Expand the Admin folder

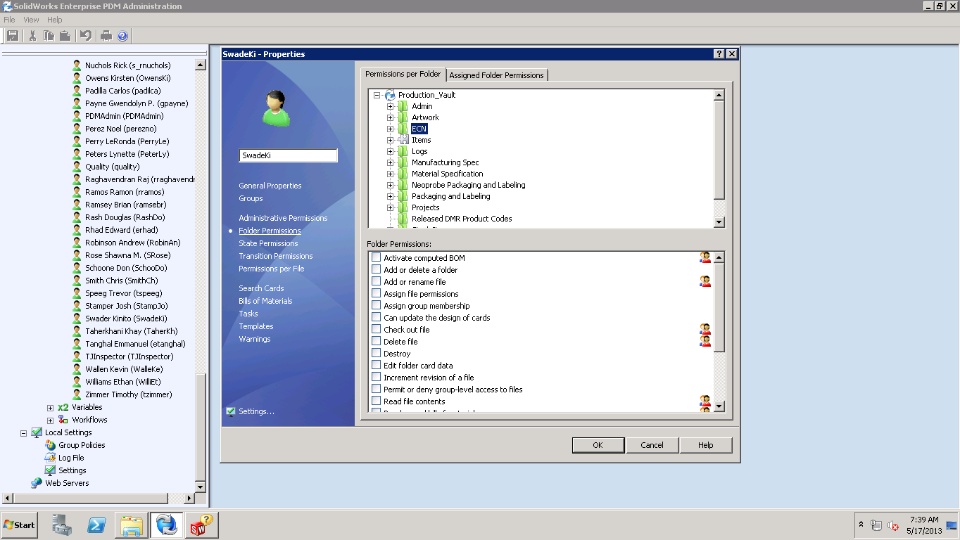(390, 106)
